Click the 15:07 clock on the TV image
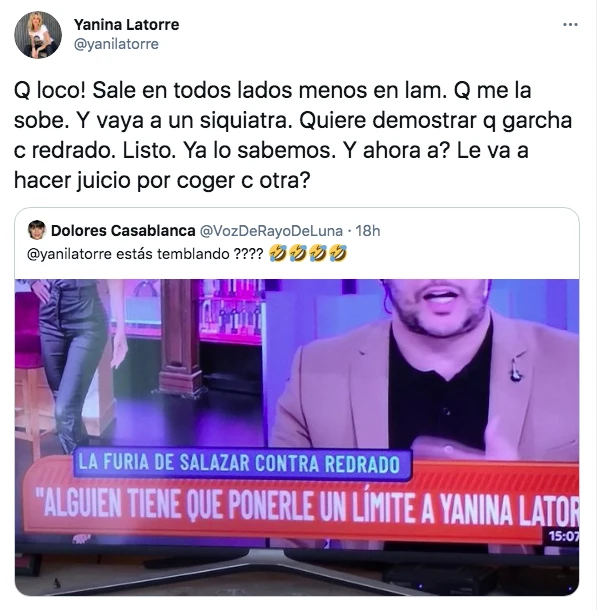The height and width of the screenshot is (610, 597). point(562,536)
